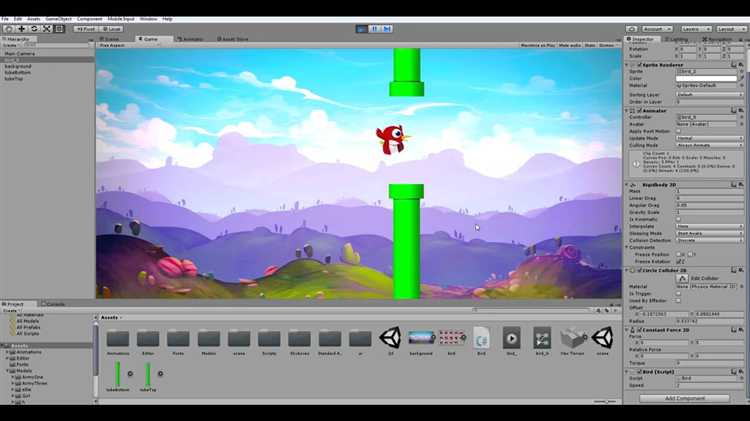The image size is (750, 421).
Task: Open the Sorting Layer dropdown
Action: [710, 95]
